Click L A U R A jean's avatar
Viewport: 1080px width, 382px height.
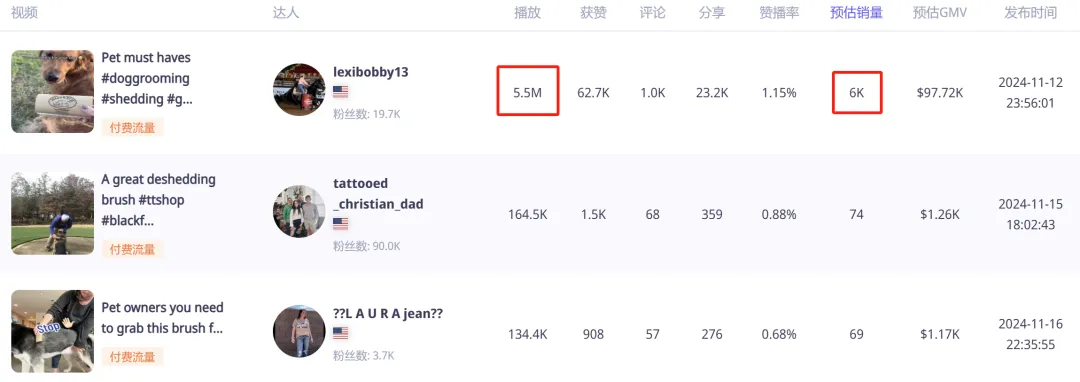pyautogui.click(x=299, y=332)
